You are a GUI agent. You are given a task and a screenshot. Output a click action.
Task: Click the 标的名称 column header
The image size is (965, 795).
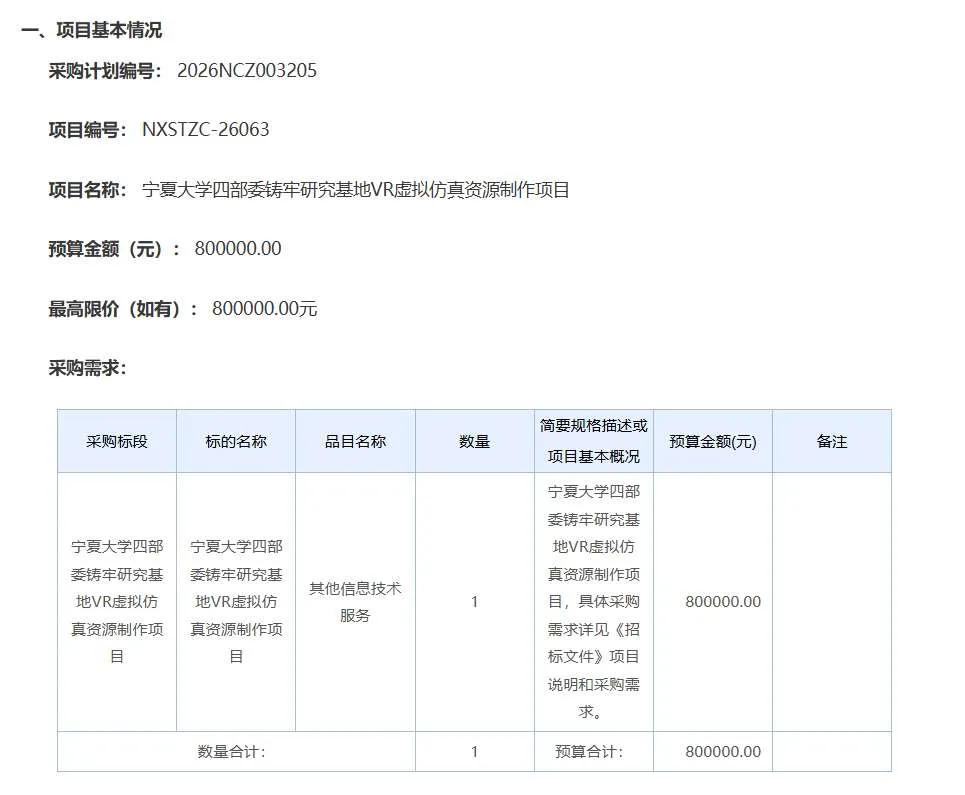tap(236, 441)
